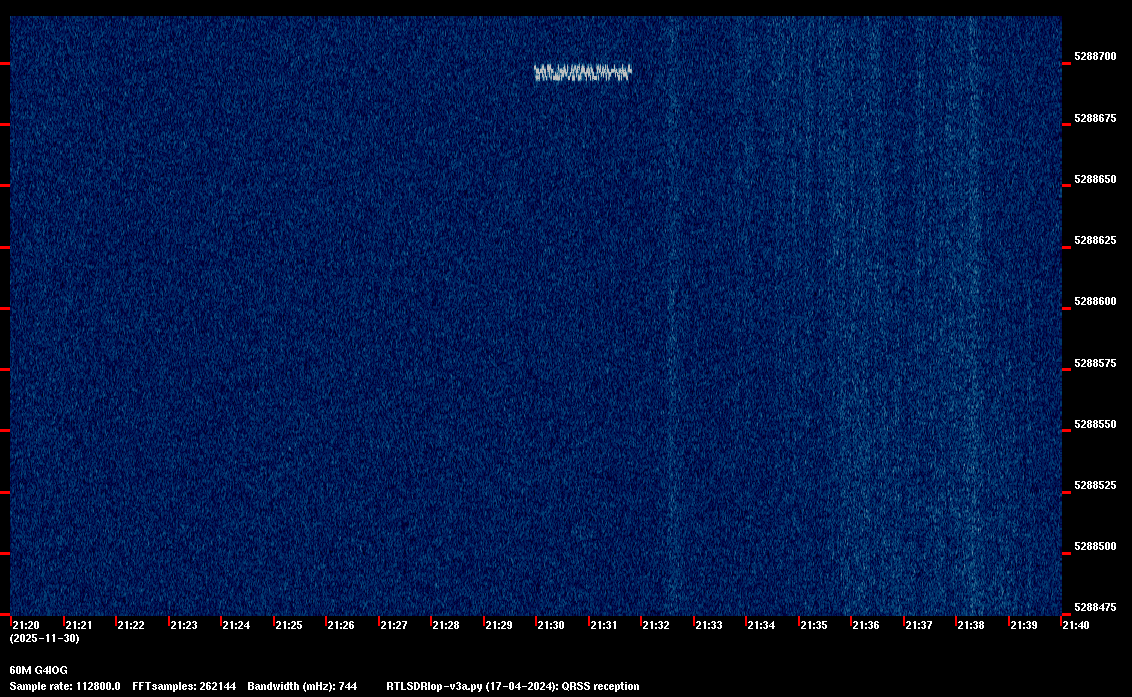Select the 5288600 frequency label

pyautogui.click(x=1095, y=302)
